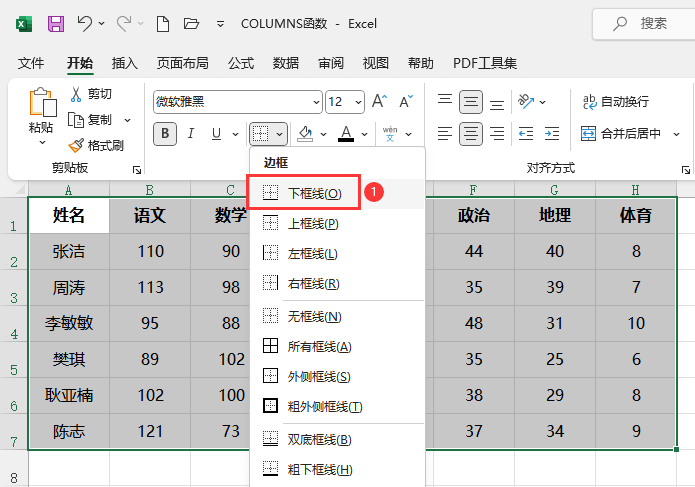The width and height of the screenshot is (695, 487).
Task: Undo the last action
Action: 84,23
